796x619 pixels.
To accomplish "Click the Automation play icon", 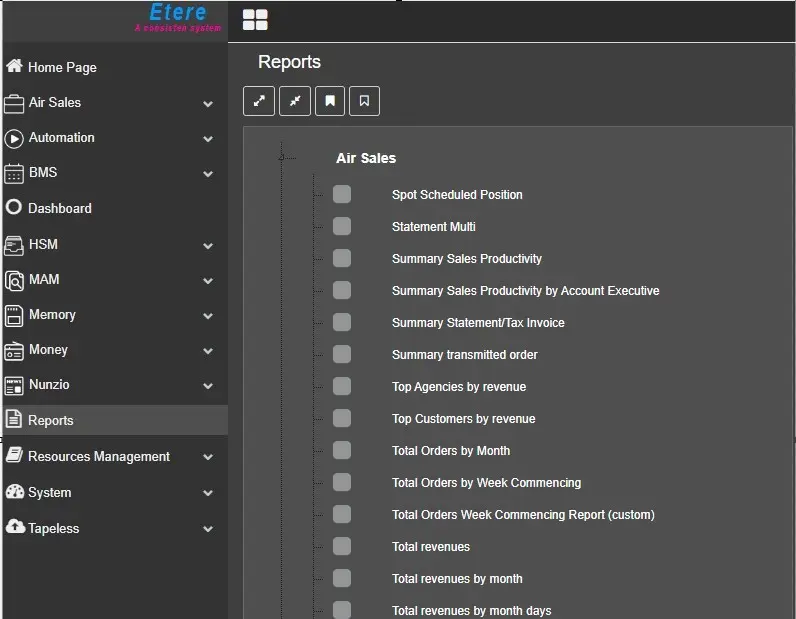I will pyautogui.click(x=14, y=138).
